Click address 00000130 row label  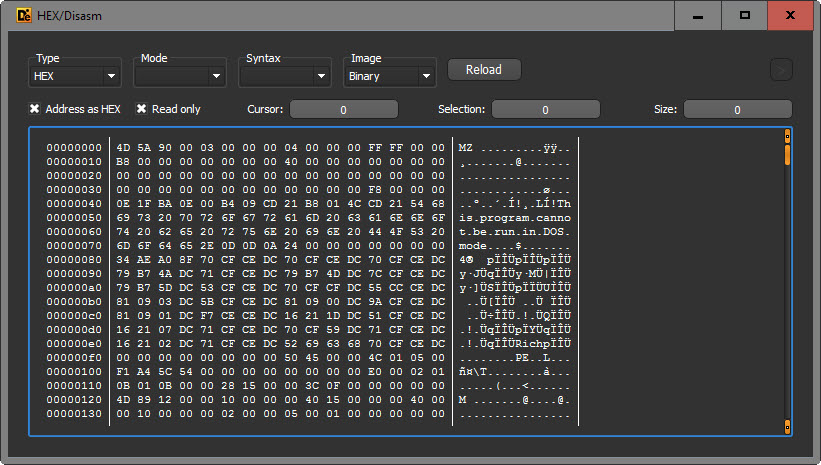[x=74, y=414]
